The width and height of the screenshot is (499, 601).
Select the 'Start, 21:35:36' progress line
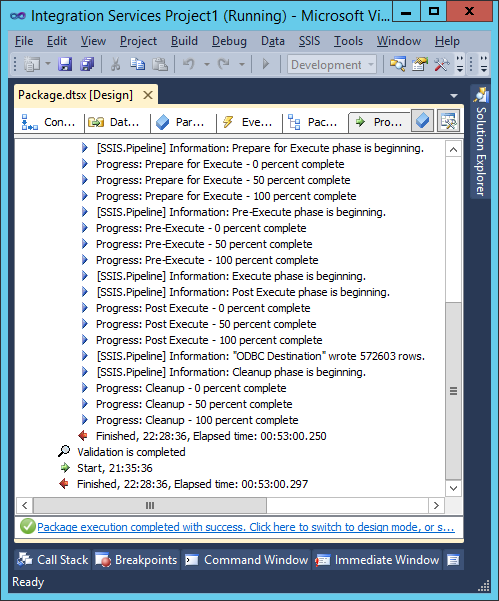115,468
